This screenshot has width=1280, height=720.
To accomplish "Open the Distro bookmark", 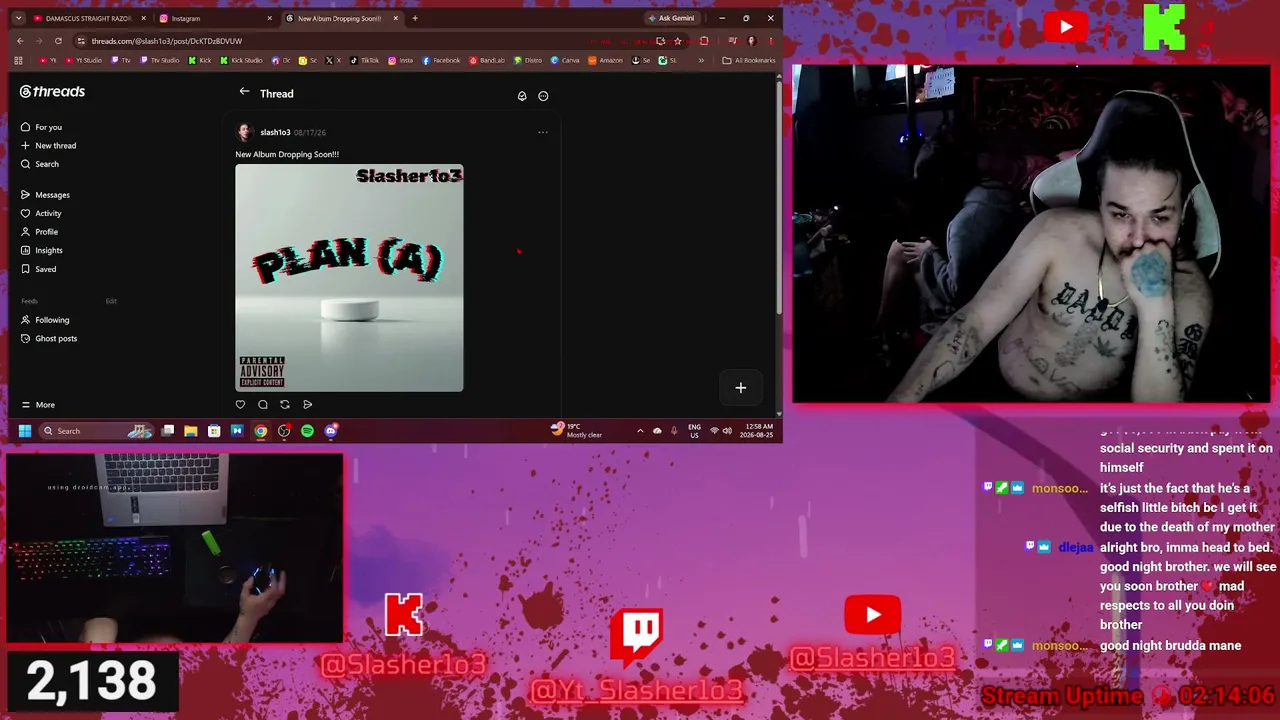I will pyautogui.click(x=530, y=60).
